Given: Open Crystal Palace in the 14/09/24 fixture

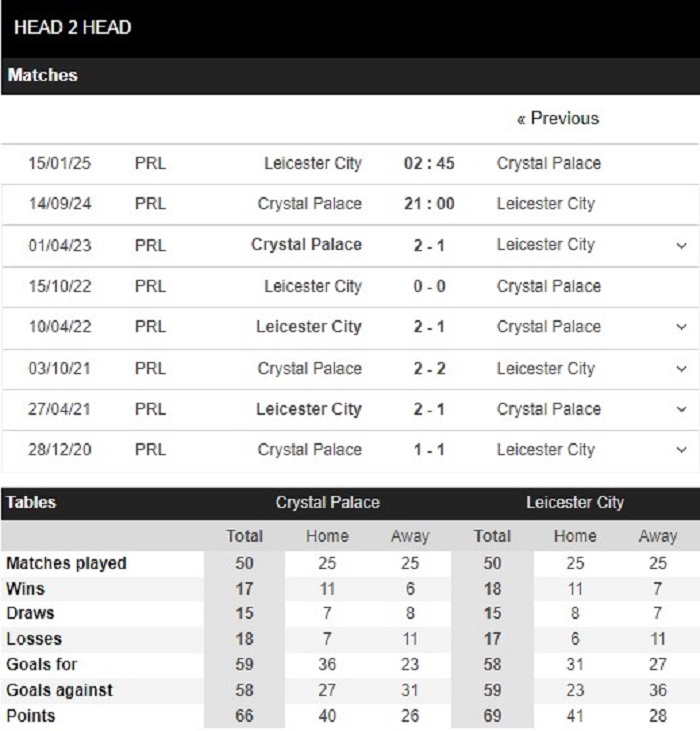Looking at the screenshot, I should (x=309, y=204).
